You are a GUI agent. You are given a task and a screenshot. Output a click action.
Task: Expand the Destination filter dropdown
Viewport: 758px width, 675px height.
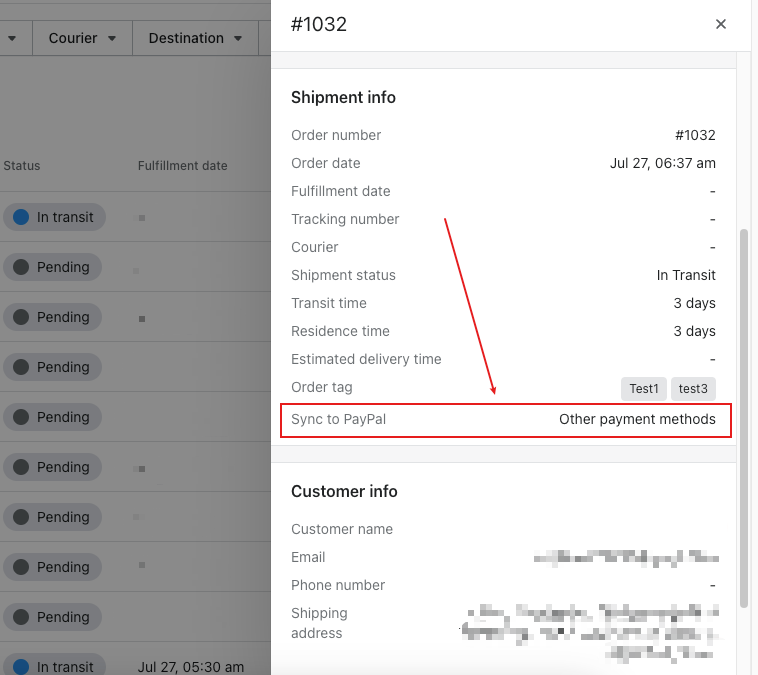(x=195, y=38)
